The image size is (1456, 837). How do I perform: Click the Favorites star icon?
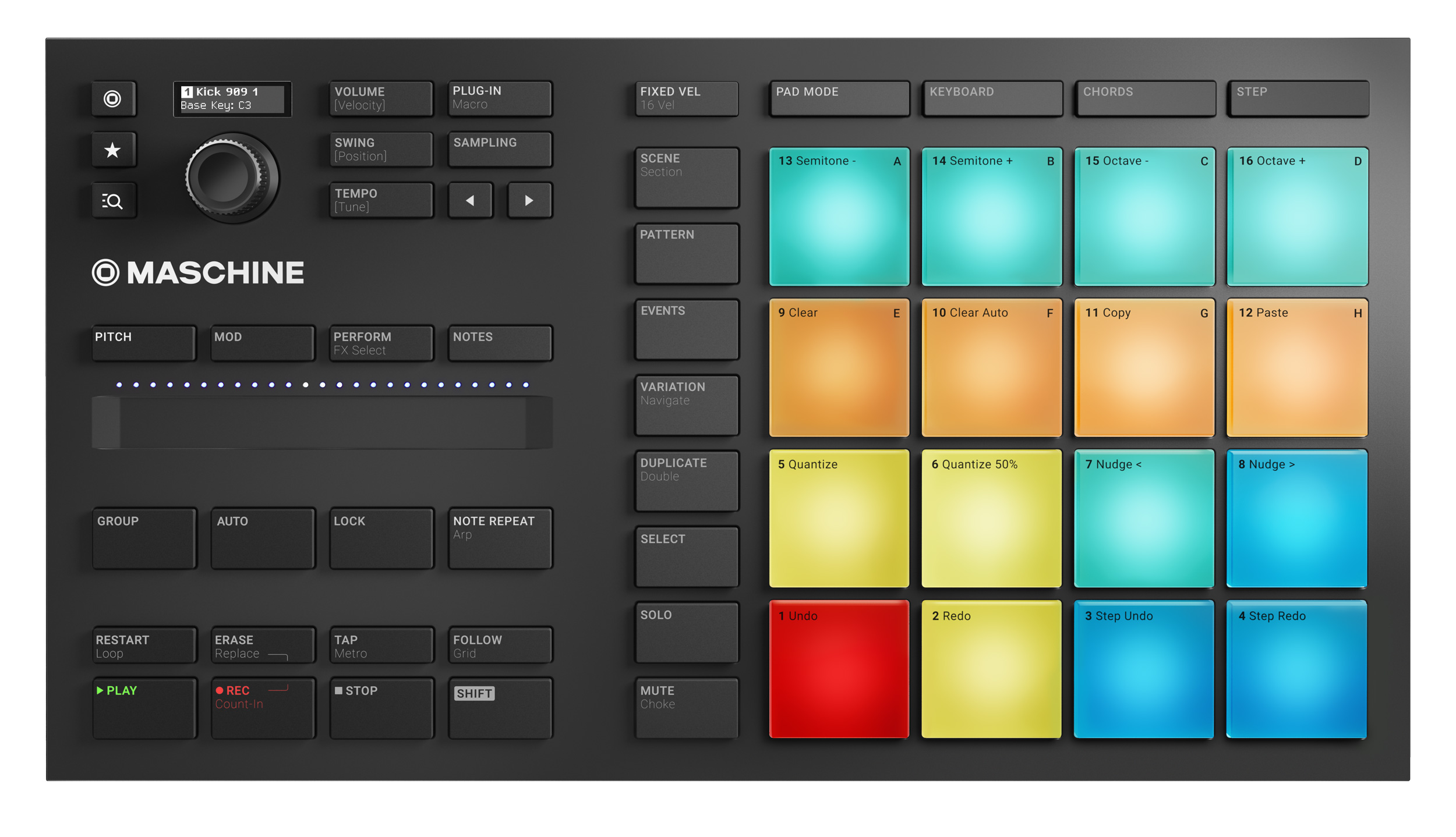coord(114,150)
